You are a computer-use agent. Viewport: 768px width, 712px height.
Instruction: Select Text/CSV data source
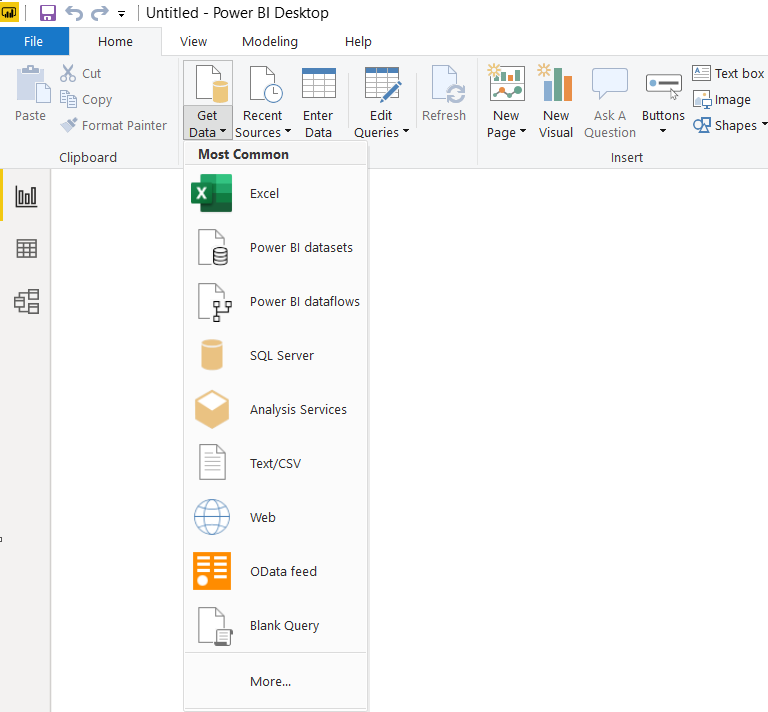275,463
